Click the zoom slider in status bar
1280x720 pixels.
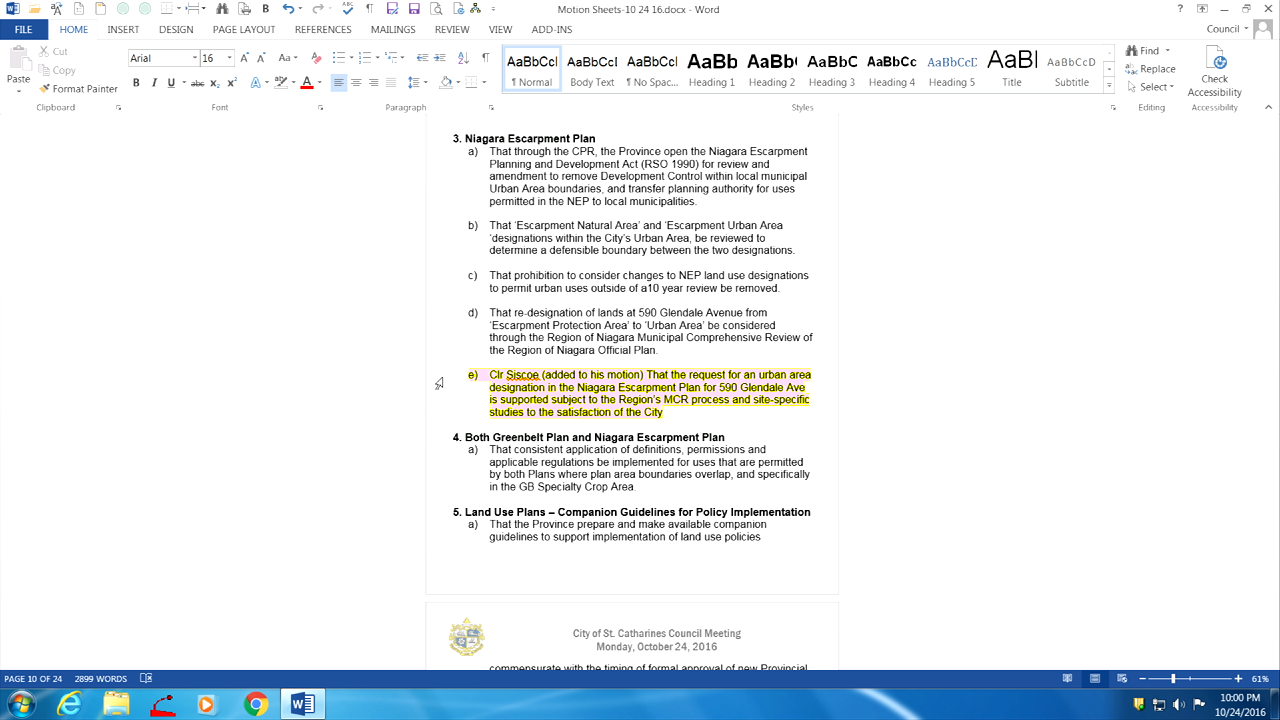point(1188,678)
